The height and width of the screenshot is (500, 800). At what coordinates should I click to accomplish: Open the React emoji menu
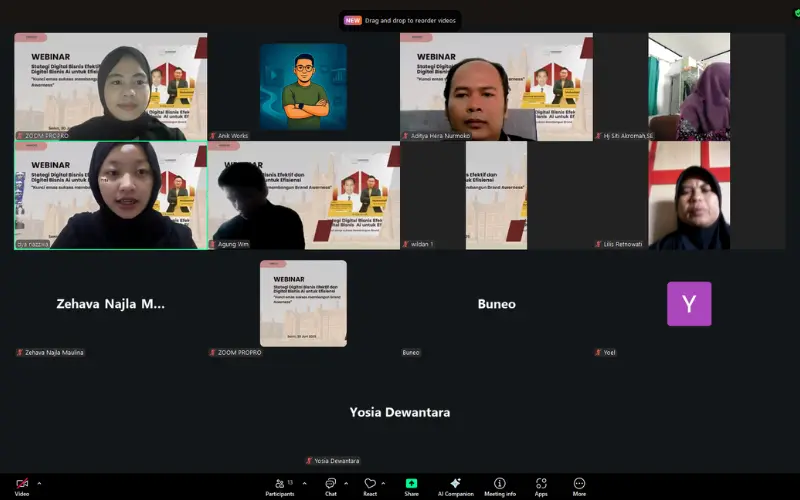pyautogui.click(x=370, y=484)
